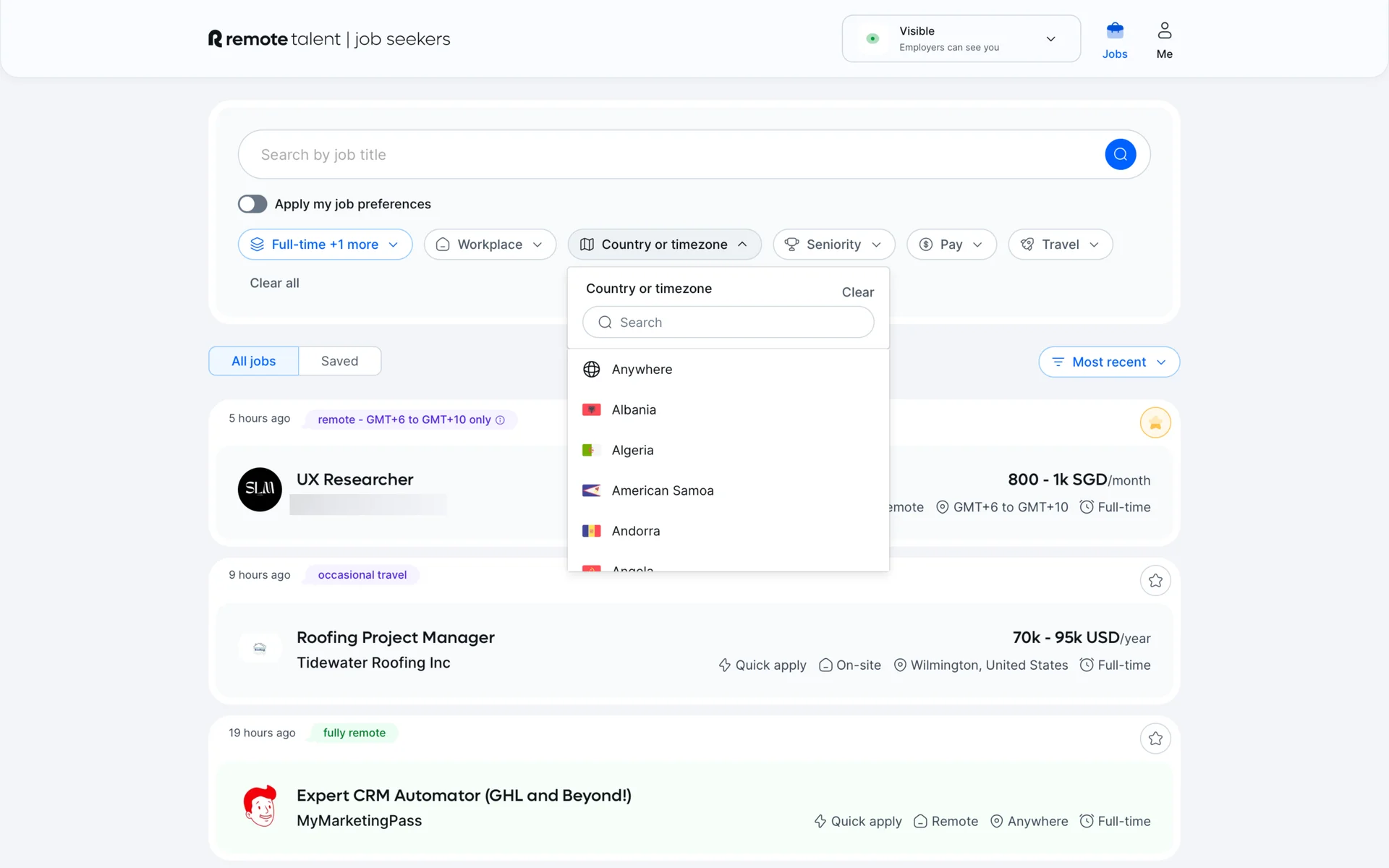Focus the country Search field

pyautogui.click(x=728, y=323)
